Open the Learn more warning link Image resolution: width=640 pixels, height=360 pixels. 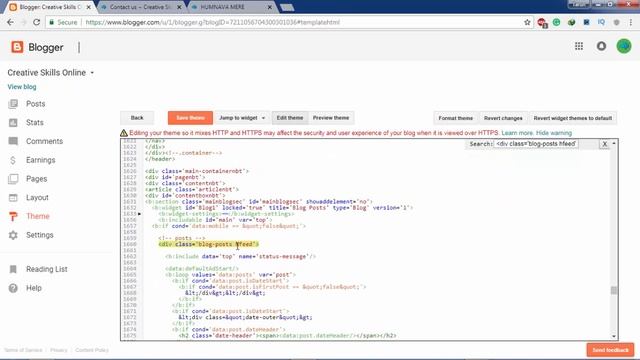pyautogui.click(x=517, y=133)
